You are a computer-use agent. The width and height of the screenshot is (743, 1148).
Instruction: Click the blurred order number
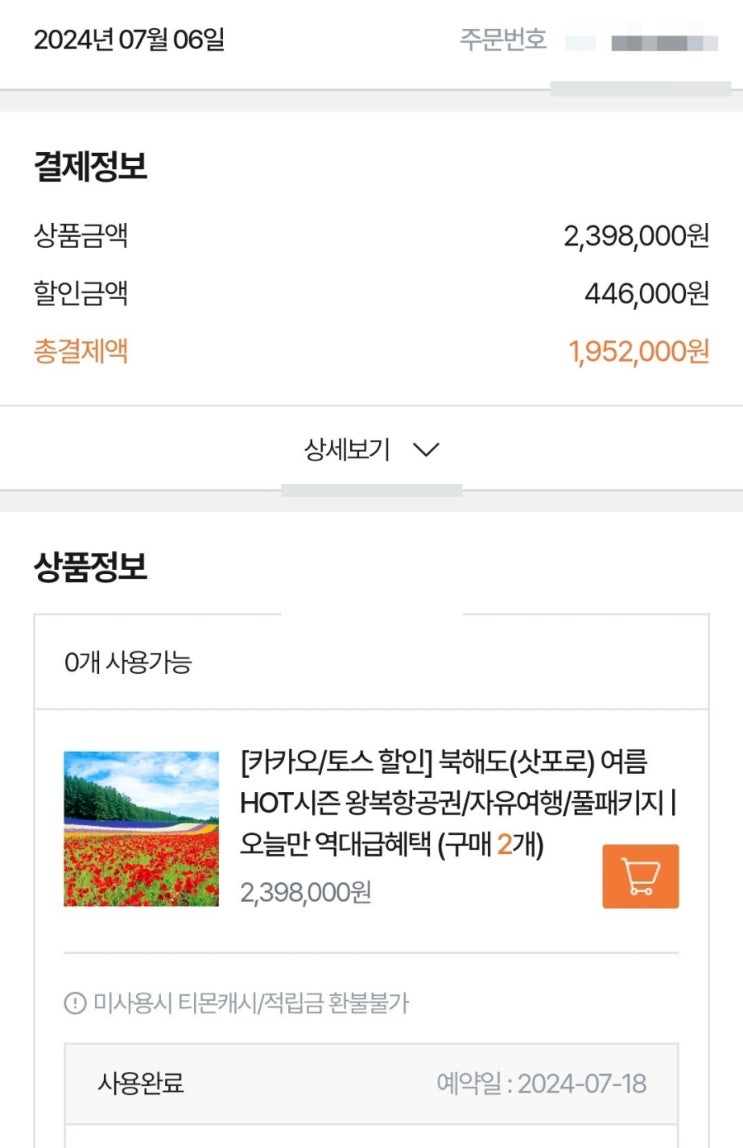[642, 42]
